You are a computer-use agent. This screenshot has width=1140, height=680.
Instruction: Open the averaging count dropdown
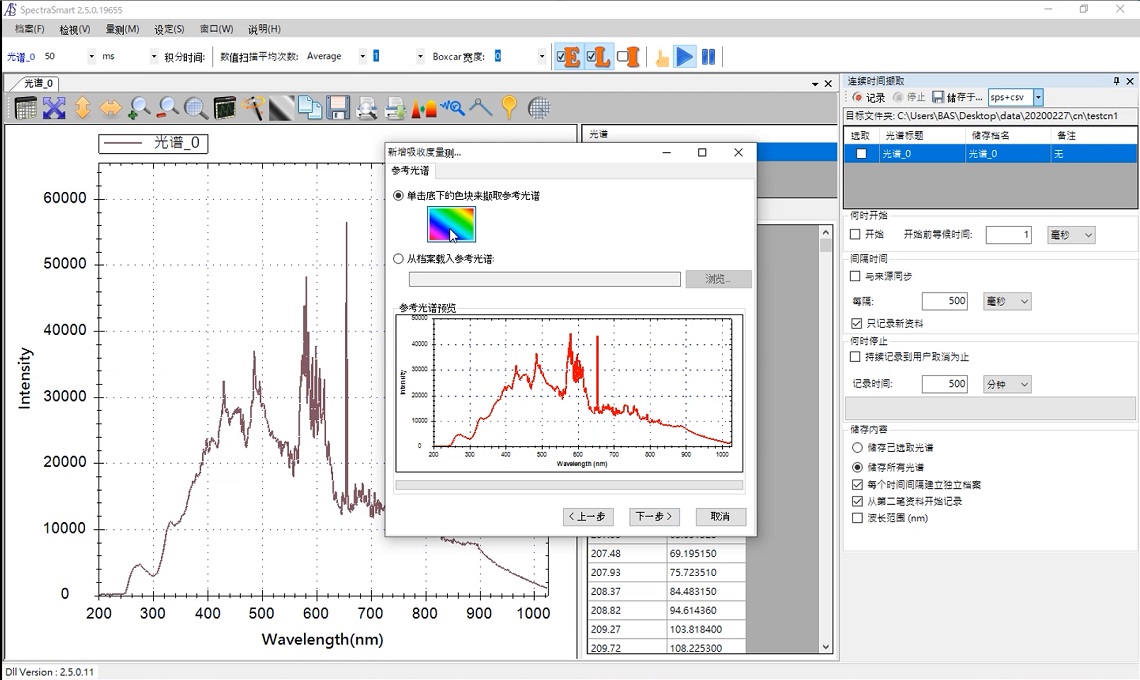pyautogui.click(x=420, y=56)
